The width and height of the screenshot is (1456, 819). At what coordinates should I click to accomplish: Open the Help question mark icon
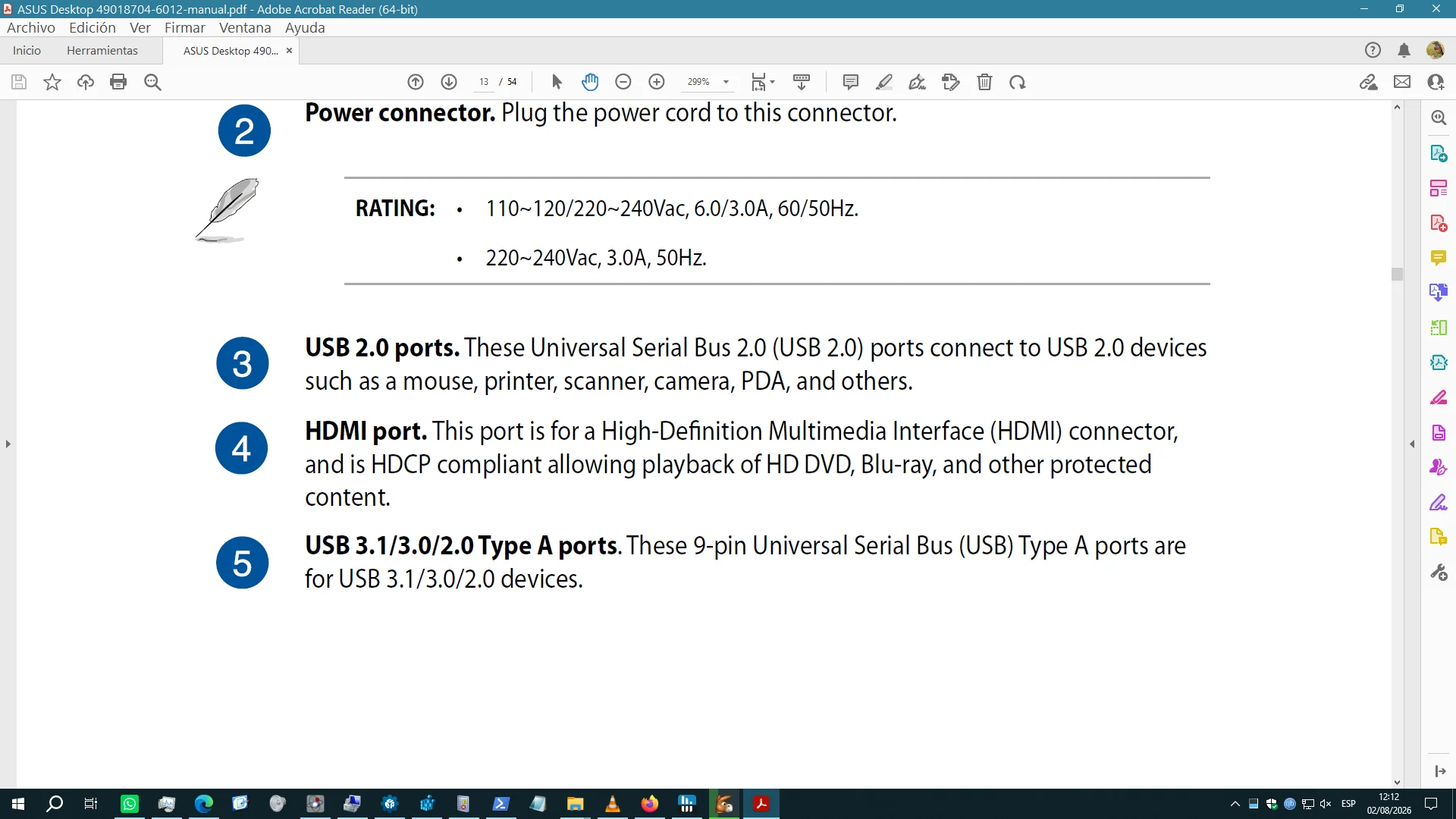tap(1373, 50)
